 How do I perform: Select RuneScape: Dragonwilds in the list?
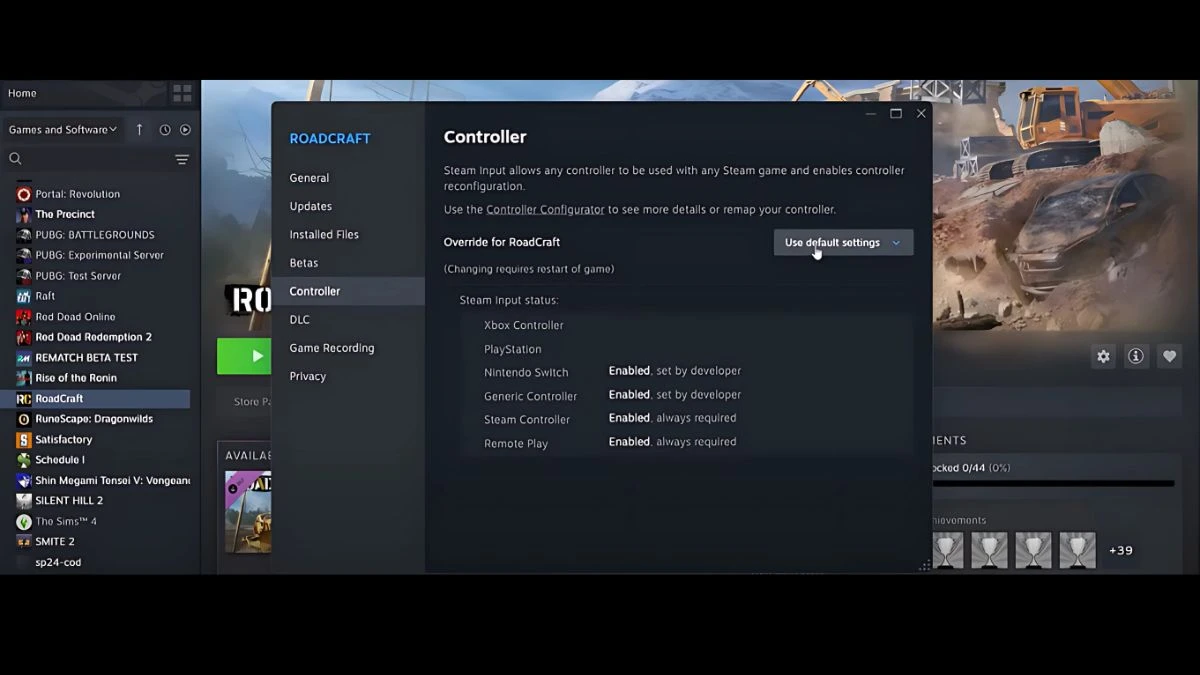pos(95,419)
